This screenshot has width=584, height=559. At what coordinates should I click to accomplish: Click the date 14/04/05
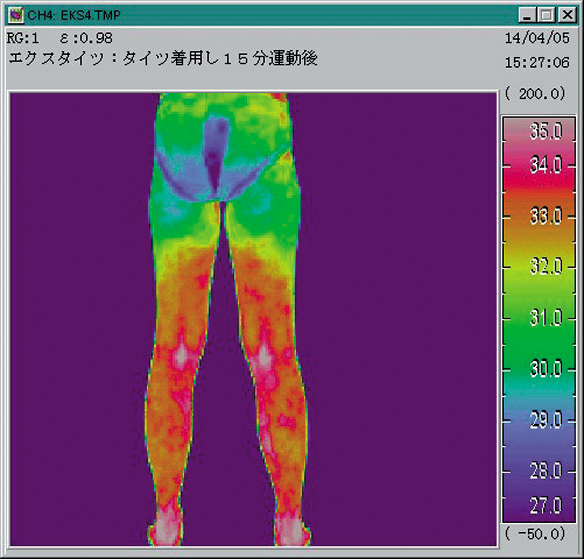click(x=537, y=38)
